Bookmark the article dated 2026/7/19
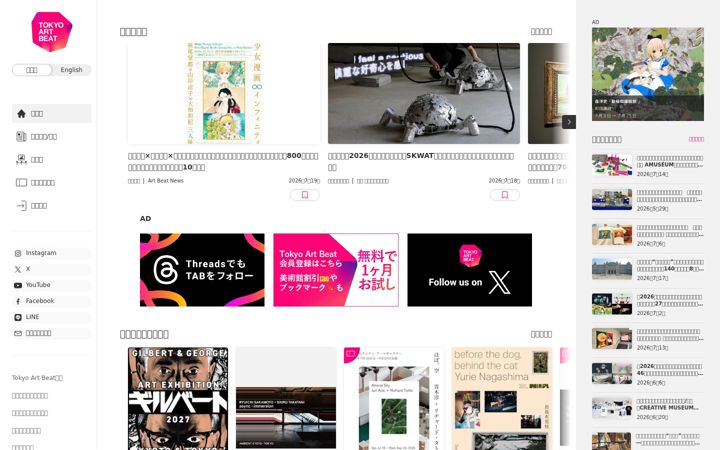Screen dimensions: 720x450 click(x=305, y=195)
